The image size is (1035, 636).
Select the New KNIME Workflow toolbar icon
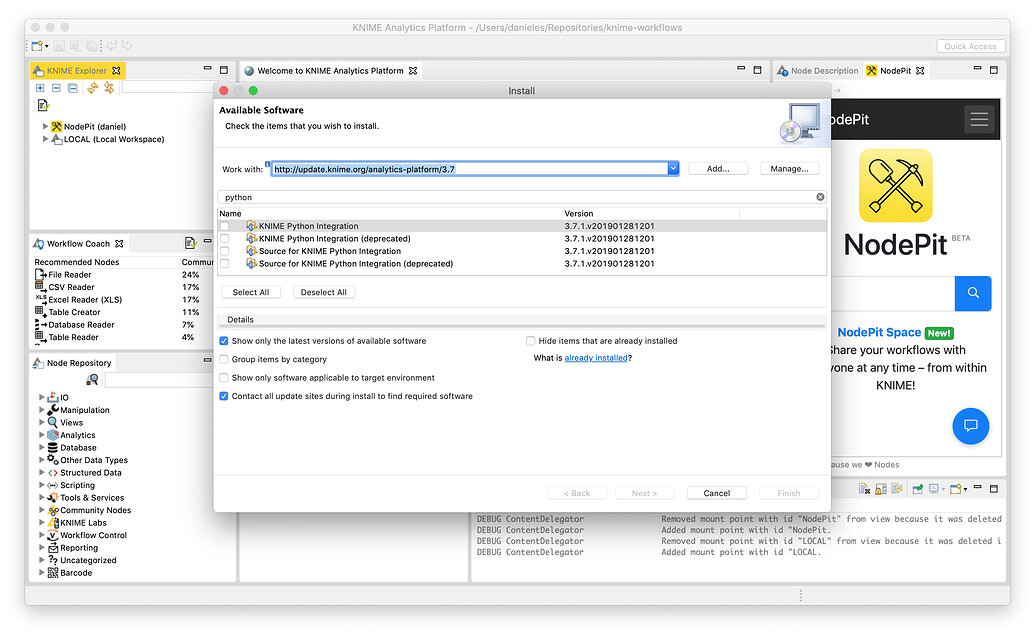34,46
